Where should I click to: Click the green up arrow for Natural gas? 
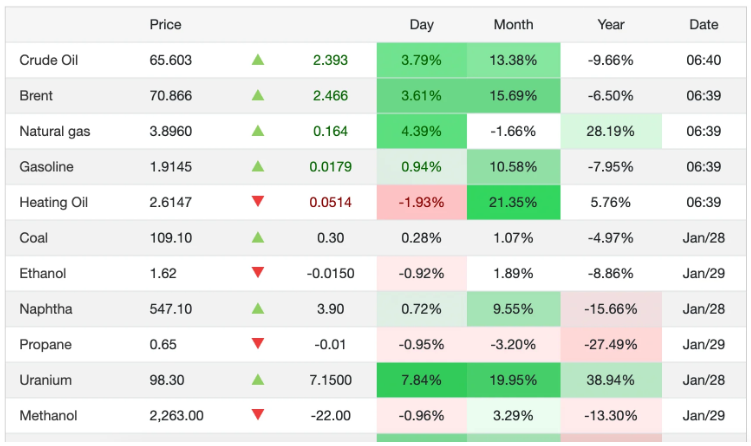(258, 131)
